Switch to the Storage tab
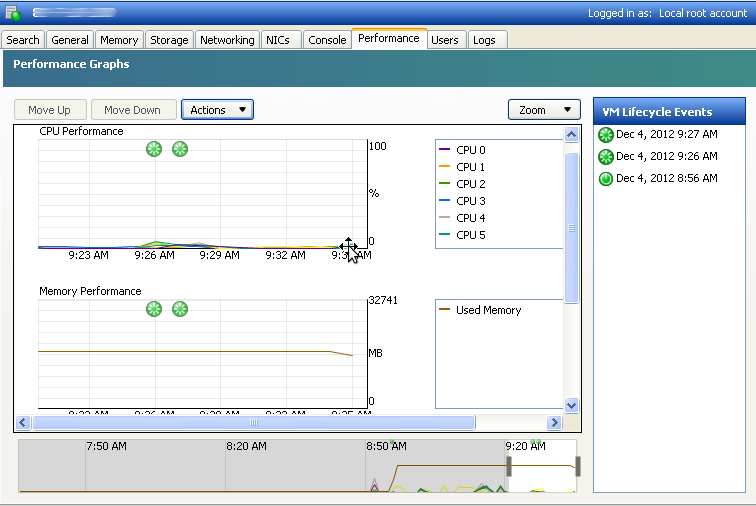The height and width of the screenshot is (506, 756). (169, 40)
